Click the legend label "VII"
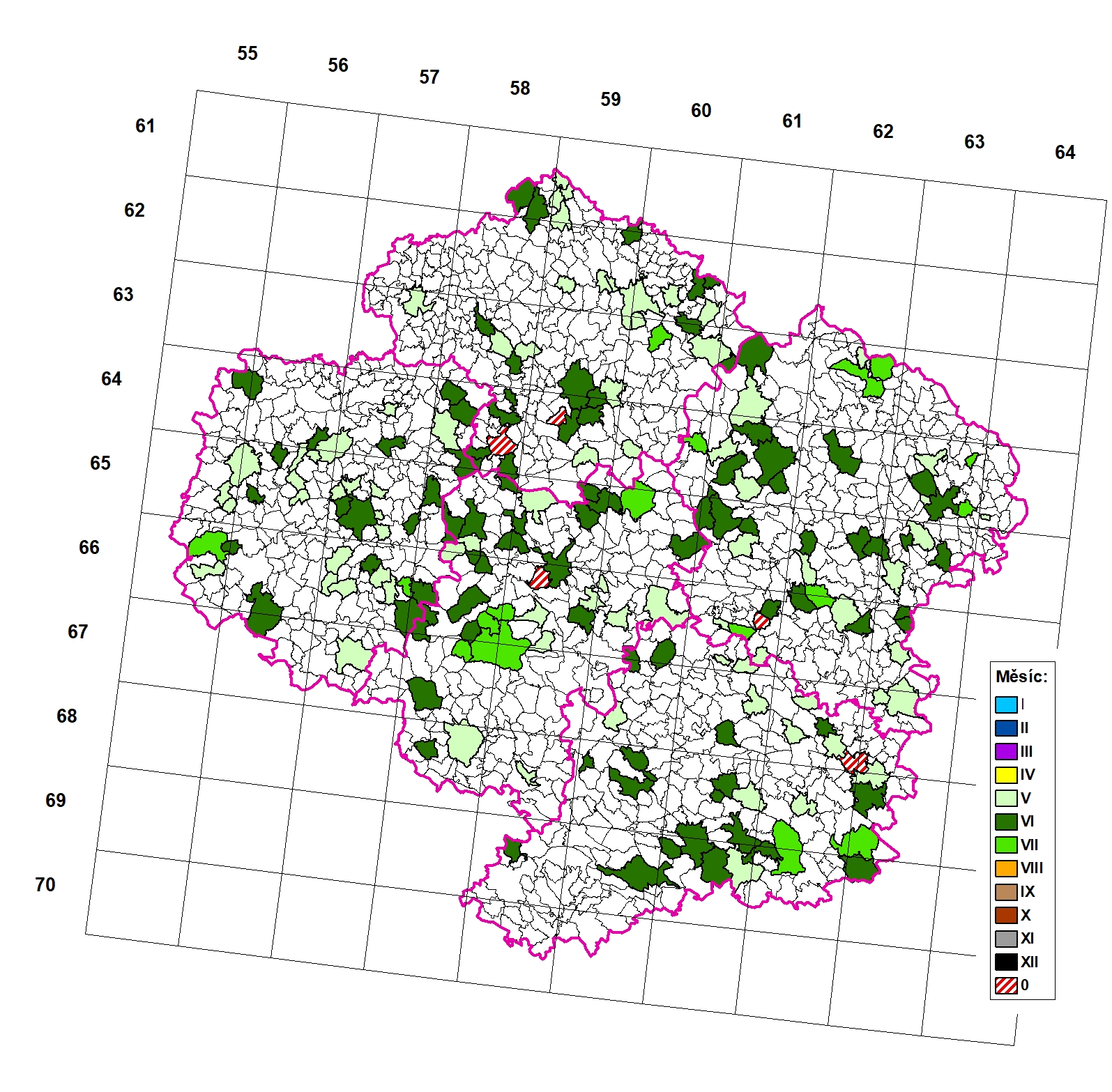 (x=1030, y=845)
